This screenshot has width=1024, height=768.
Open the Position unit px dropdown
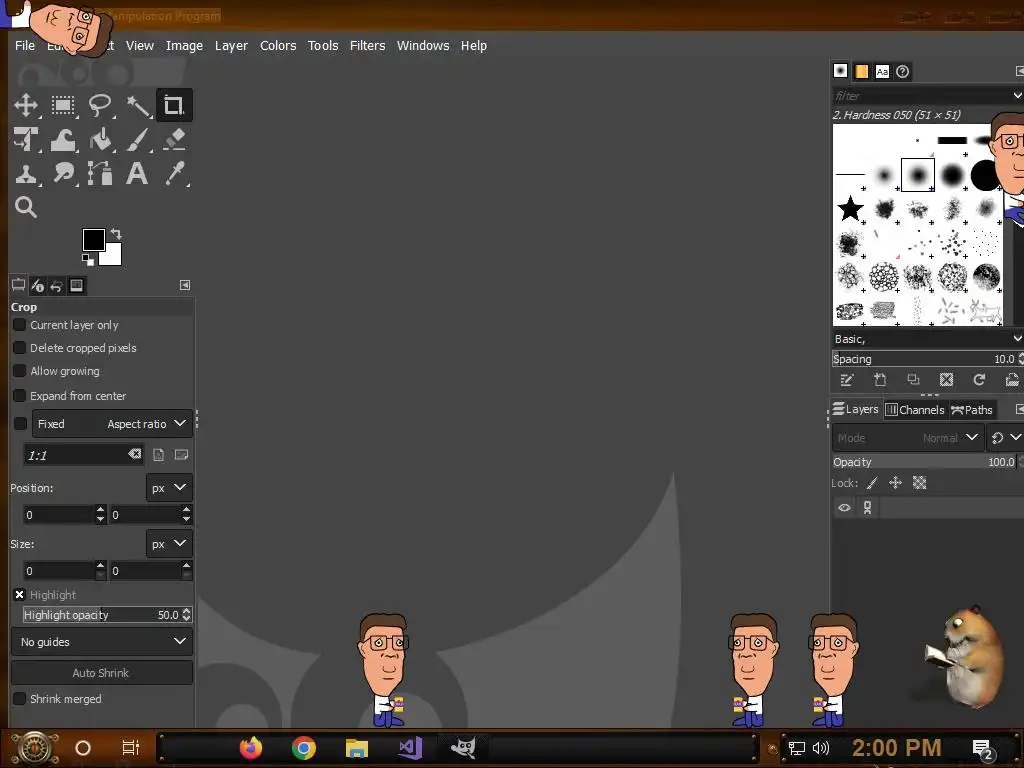pos(169,488)
